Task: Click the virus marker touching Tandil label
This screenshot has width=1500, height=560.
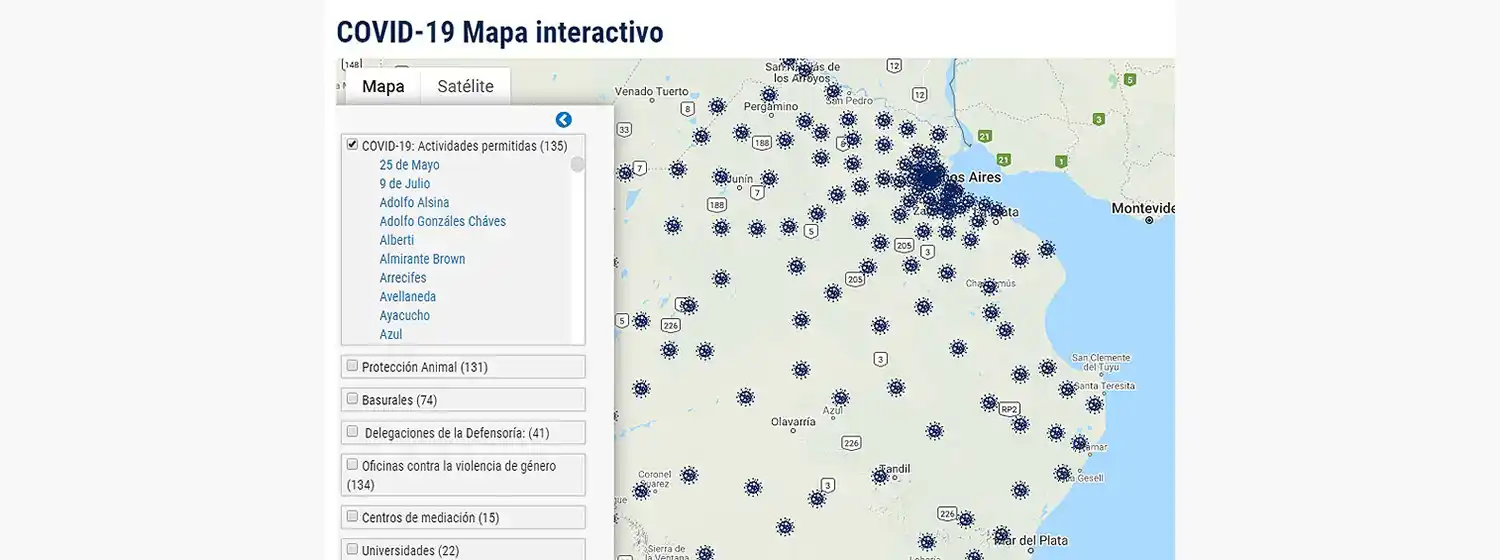Action: point(880,475)
